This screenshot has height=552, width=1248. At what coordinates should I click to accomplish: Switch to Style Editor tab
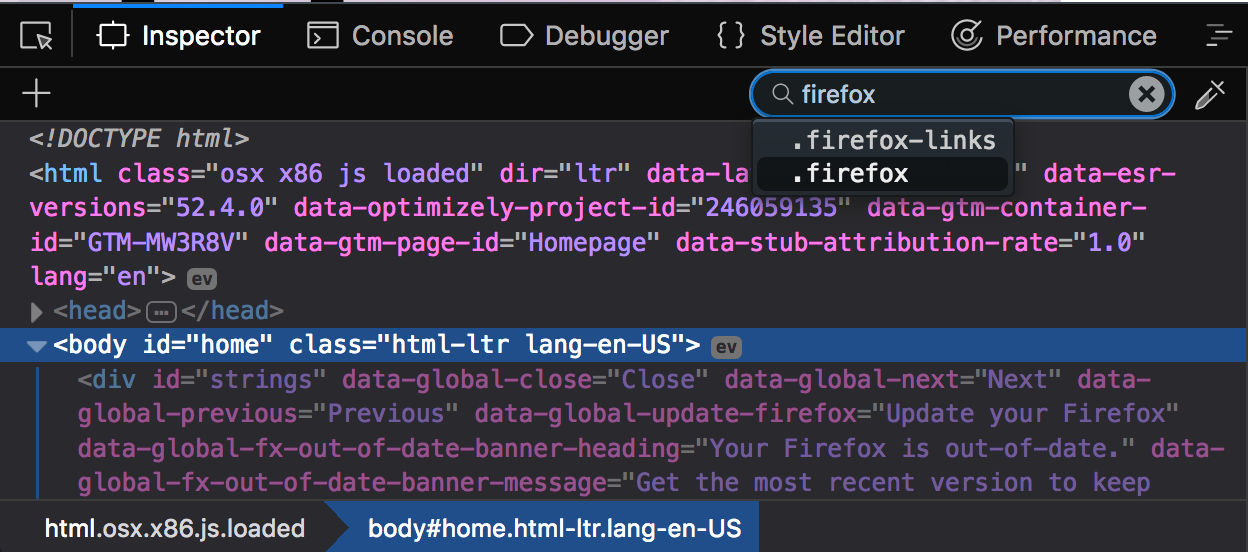point(811,37)
